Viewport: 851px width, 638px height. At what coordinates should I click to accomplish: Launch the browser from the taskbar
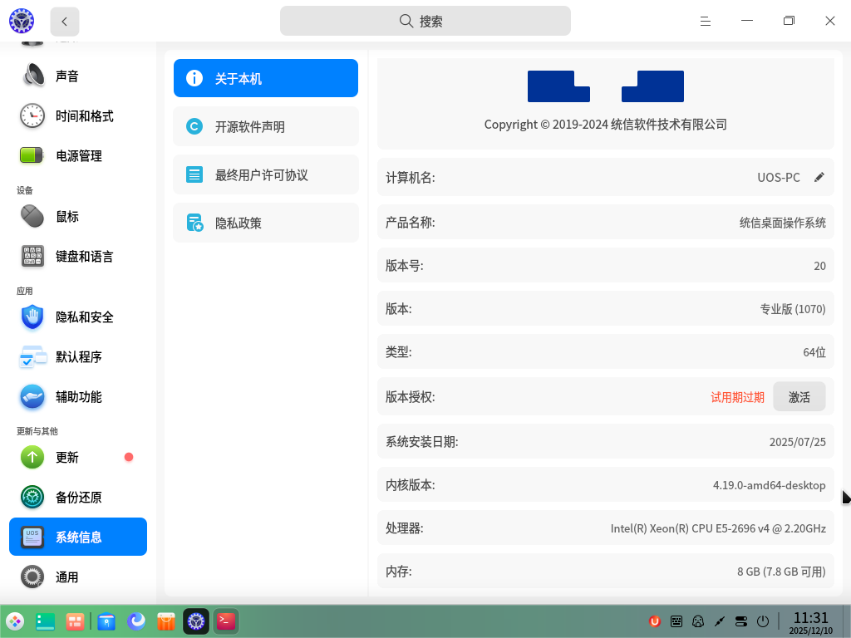click(x=135, y=621)
